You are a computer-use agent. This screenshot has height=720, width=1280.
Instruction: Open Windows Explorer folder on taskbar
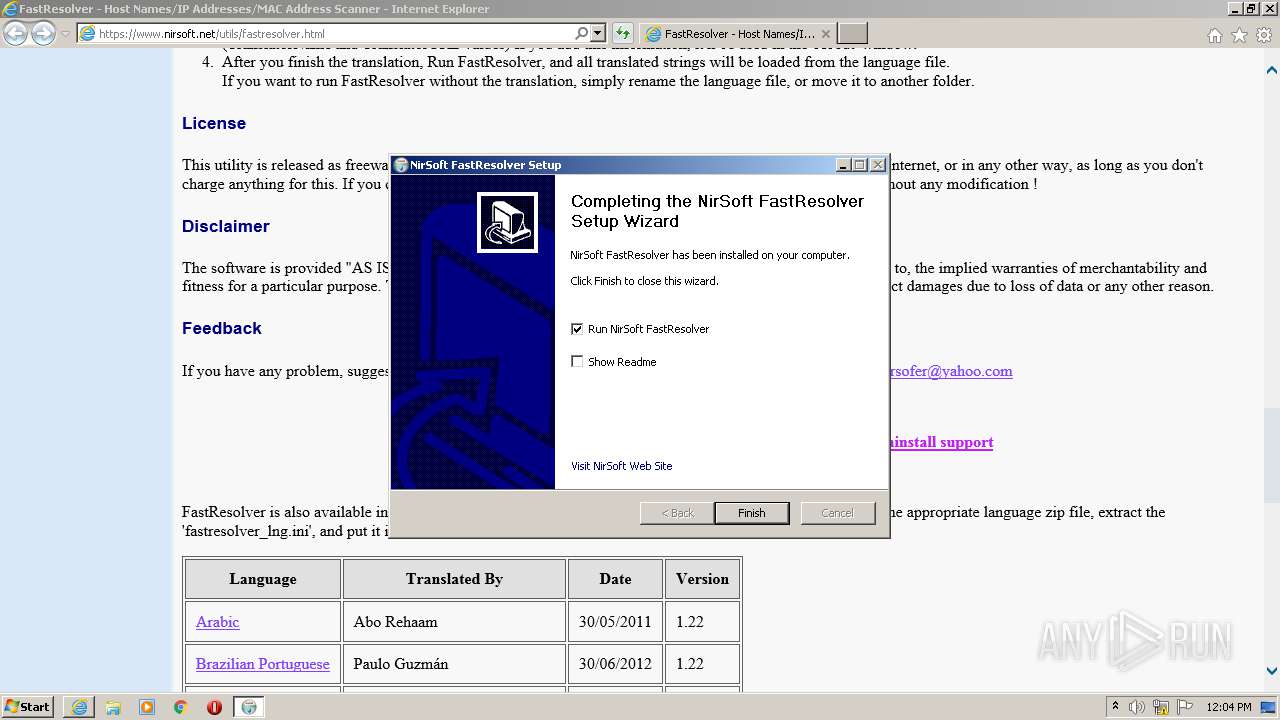[113, 707]
